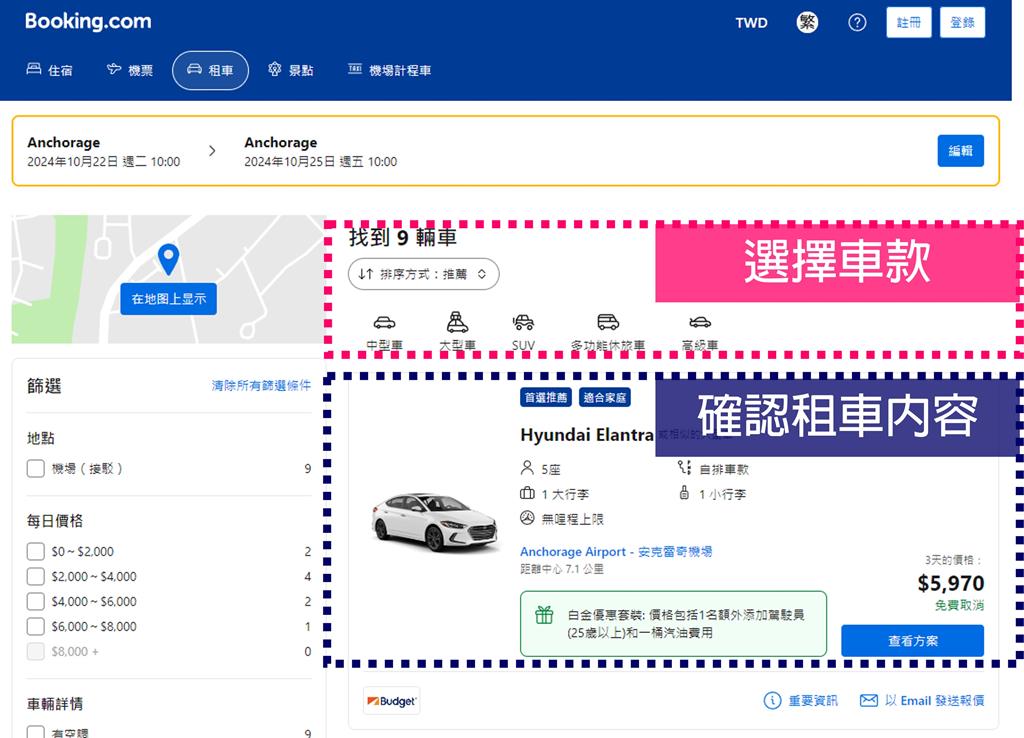Click the info circle icon
Viewport: 1024px width, 738px height.
tap(772, 701)
